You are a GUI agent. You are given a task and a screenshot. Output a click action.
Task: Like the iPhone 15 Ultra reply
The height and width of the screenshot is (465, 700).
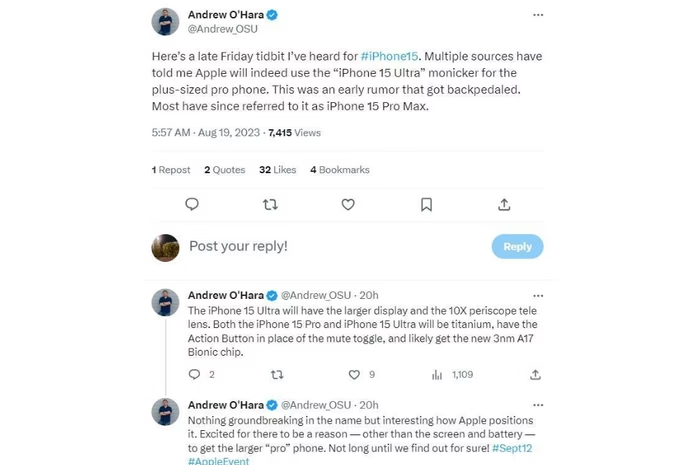353,375
